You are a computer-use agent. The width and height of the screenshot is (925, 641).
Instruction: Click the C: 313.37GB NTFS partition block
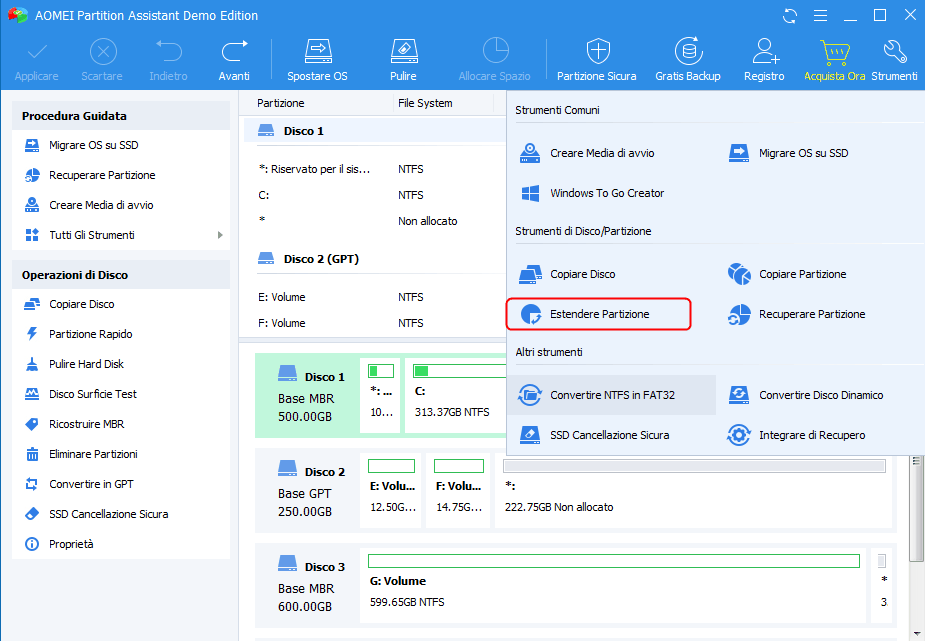456,396
